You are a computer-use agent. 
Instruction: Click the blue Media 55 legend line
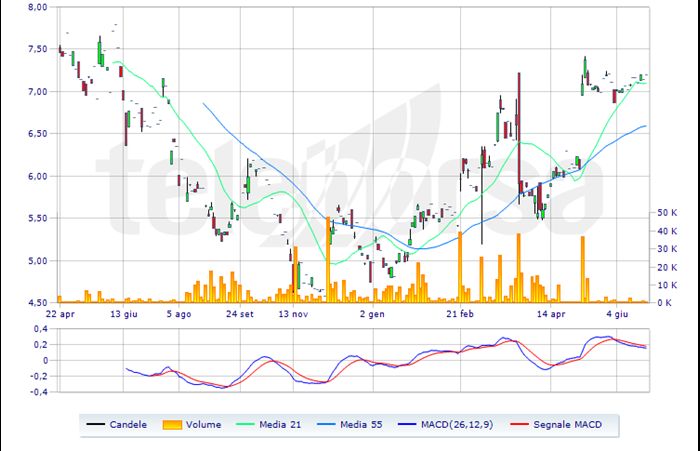326,424
